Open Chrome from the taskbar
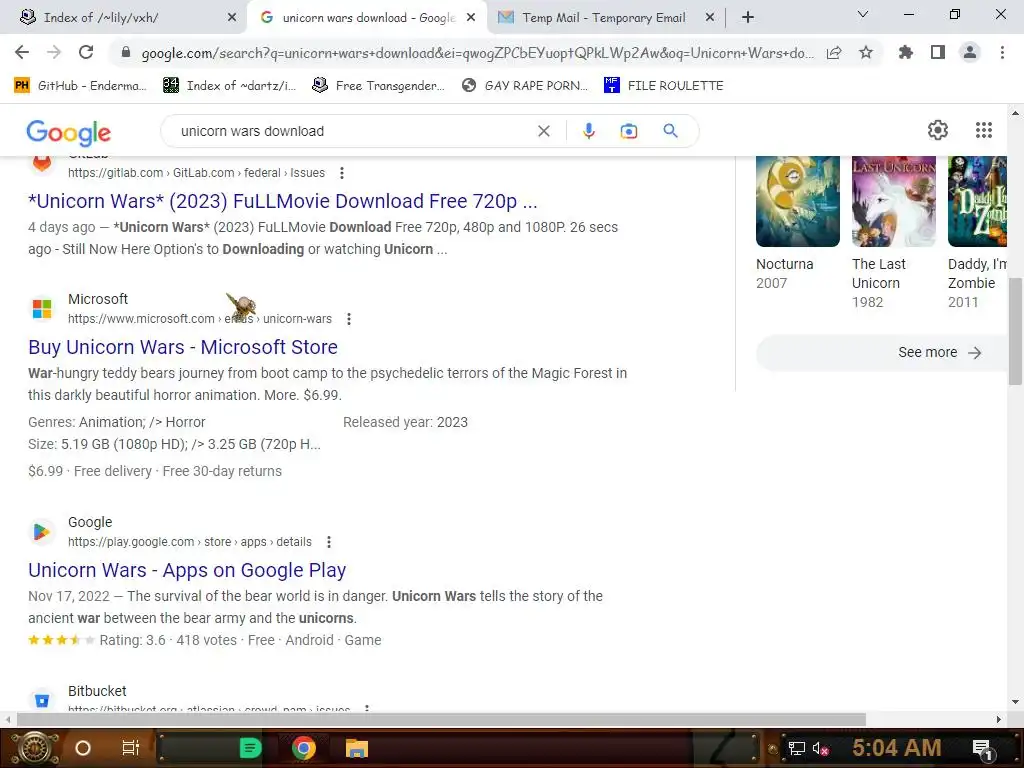1024x768 pixels. [x=304, y=748]
